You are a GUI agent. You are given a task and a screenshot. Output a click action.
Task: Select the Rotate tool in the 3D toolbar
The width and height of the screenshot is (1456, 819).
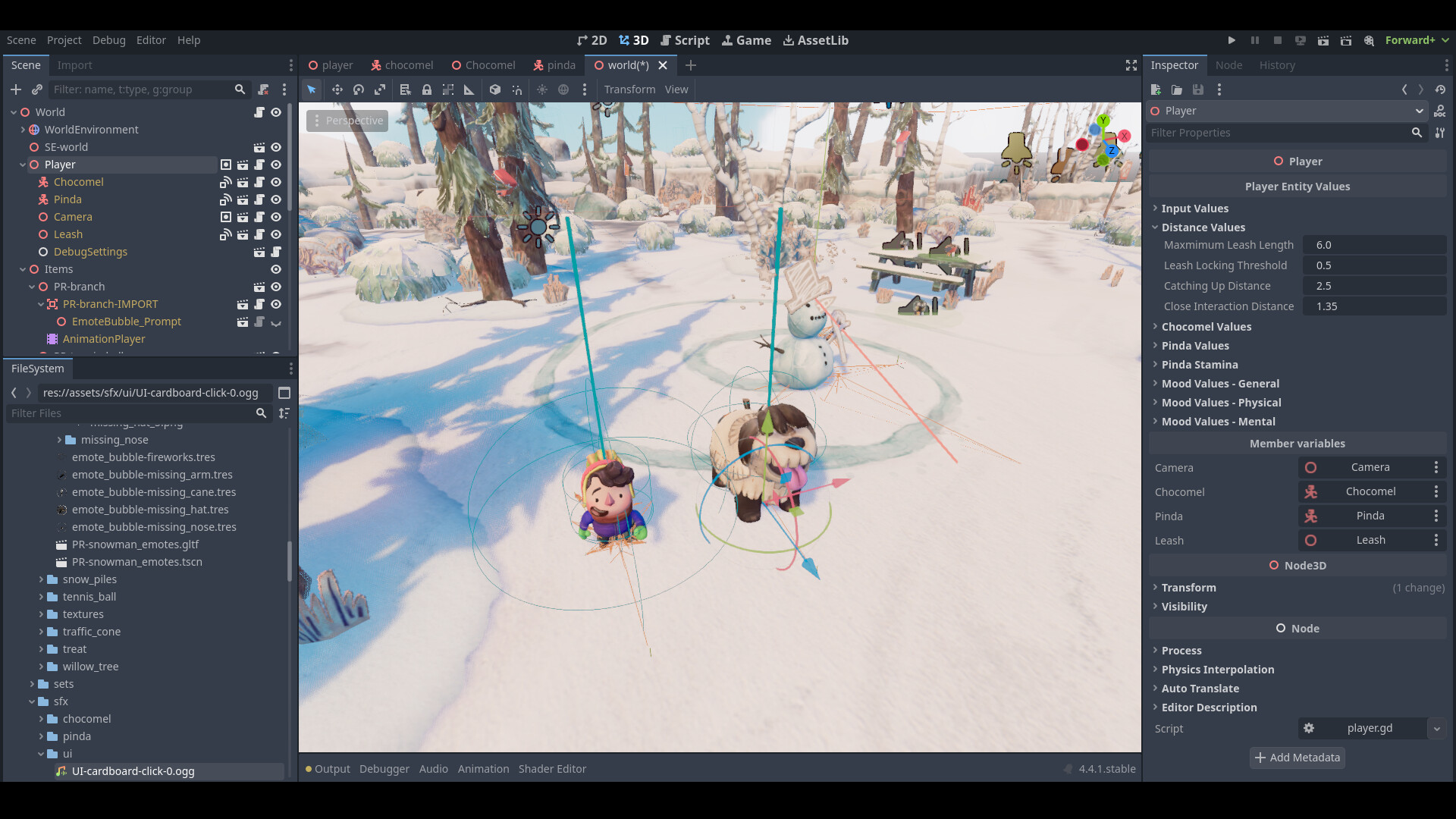pyautogui.click(x=359, y=89)
